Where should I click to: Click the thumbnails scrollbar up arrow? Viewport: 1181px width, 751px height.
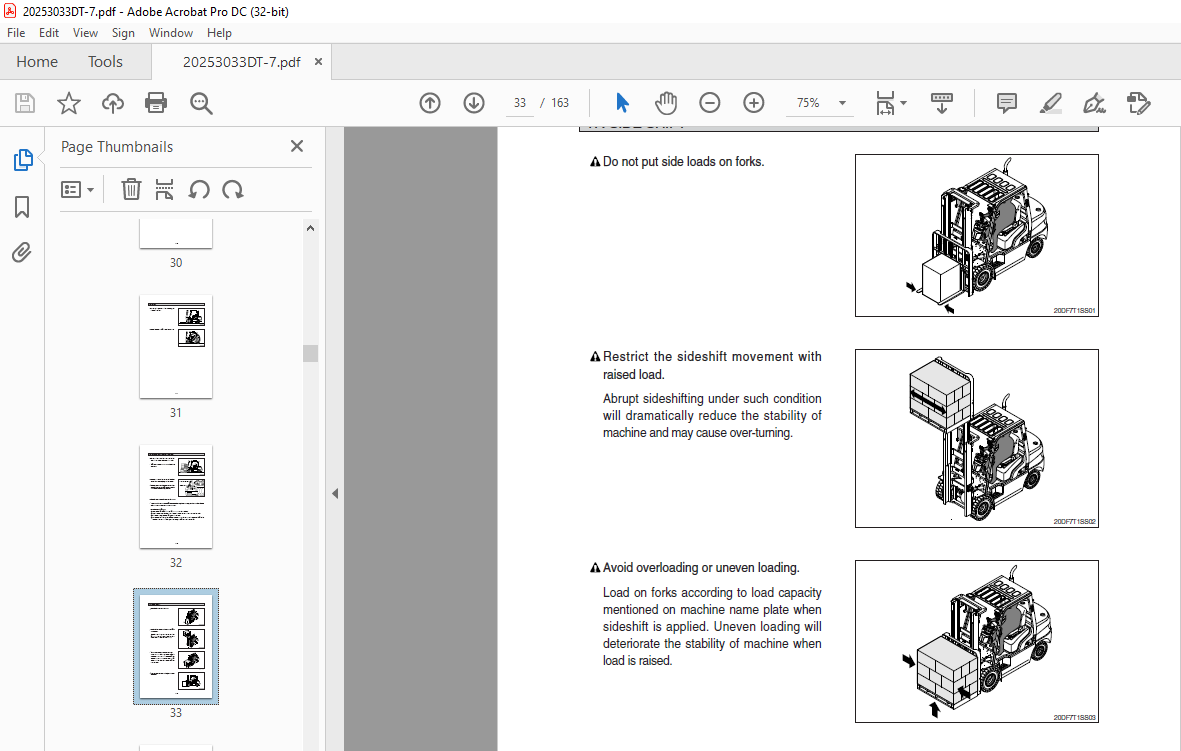(310, 228)
